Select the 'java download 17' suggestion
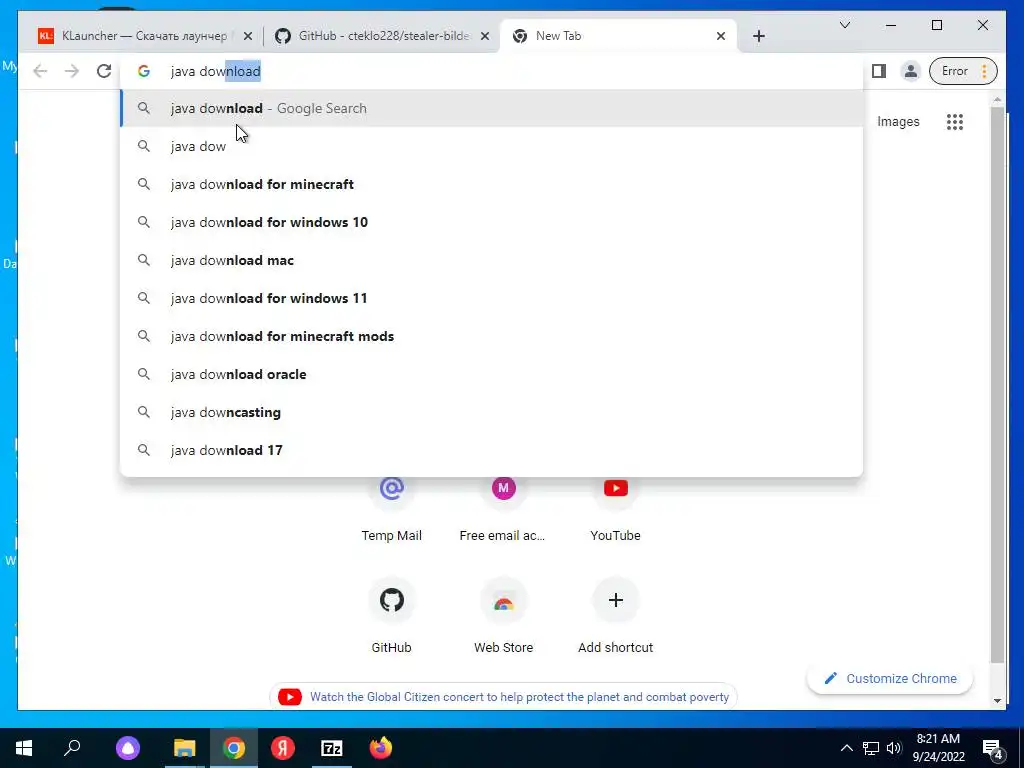The width and height of the screenshot is (1024, 768). pyautogui.click(x=491, y=450)
